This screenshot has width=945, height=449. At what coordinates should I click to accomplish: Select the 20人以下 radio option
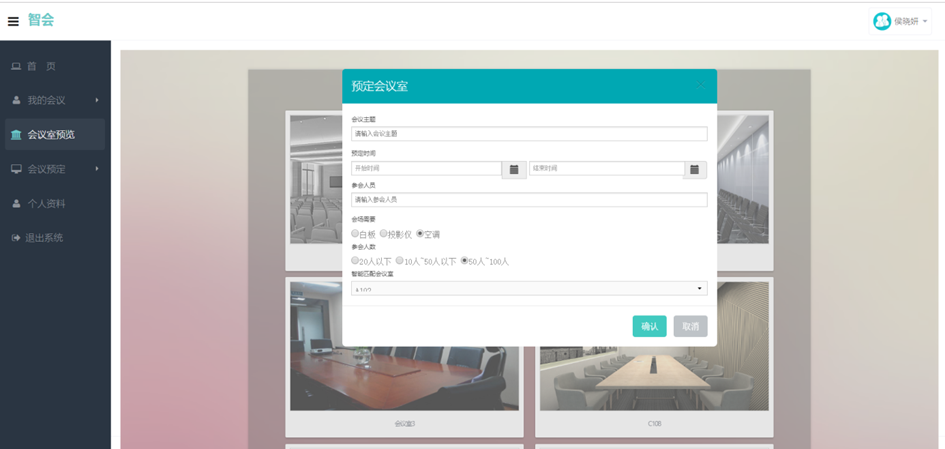tap(355, 260)
